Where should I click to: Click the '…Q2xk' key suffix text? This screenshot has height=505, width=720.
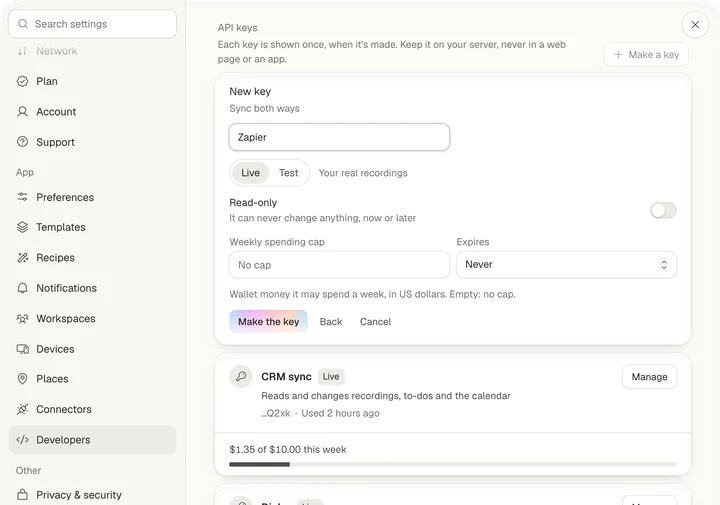click(276, 413)
